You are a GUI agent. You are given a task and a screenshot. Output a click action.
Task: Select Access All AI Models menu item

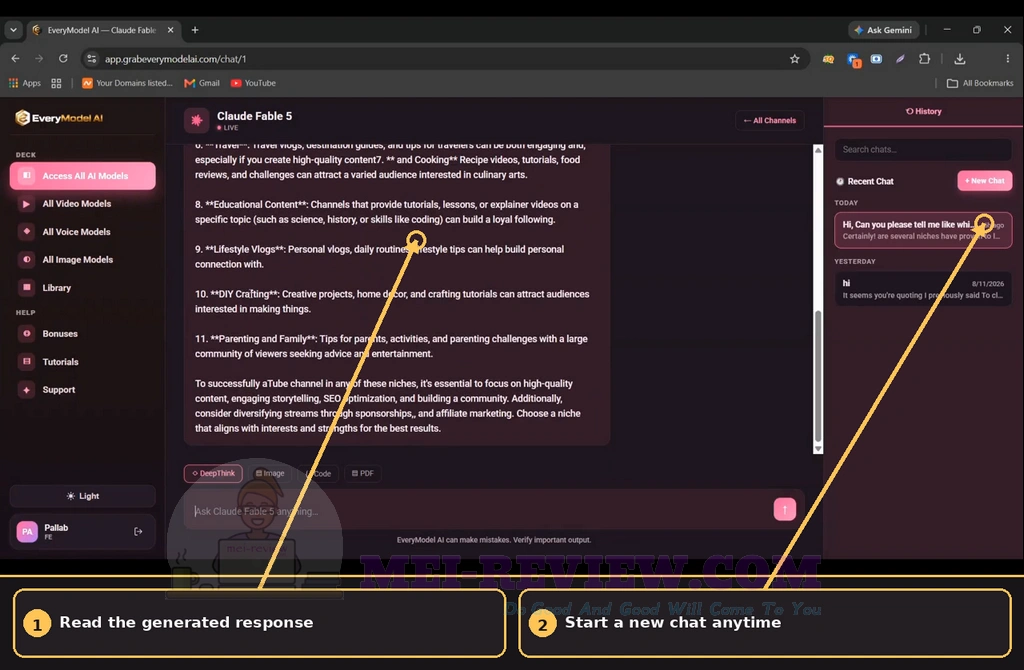(83, 176)
